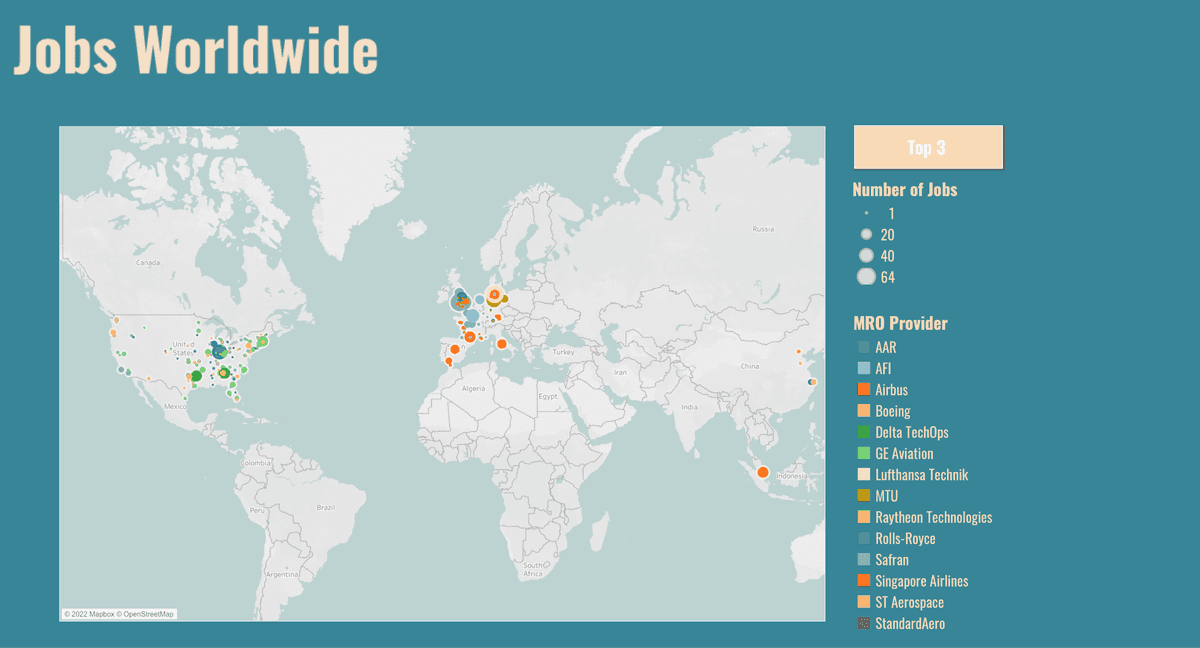The width and height of the screenshot is (1200, 648).
Task: Select the Airbus color swatch in legend
Action: point(864,390)
